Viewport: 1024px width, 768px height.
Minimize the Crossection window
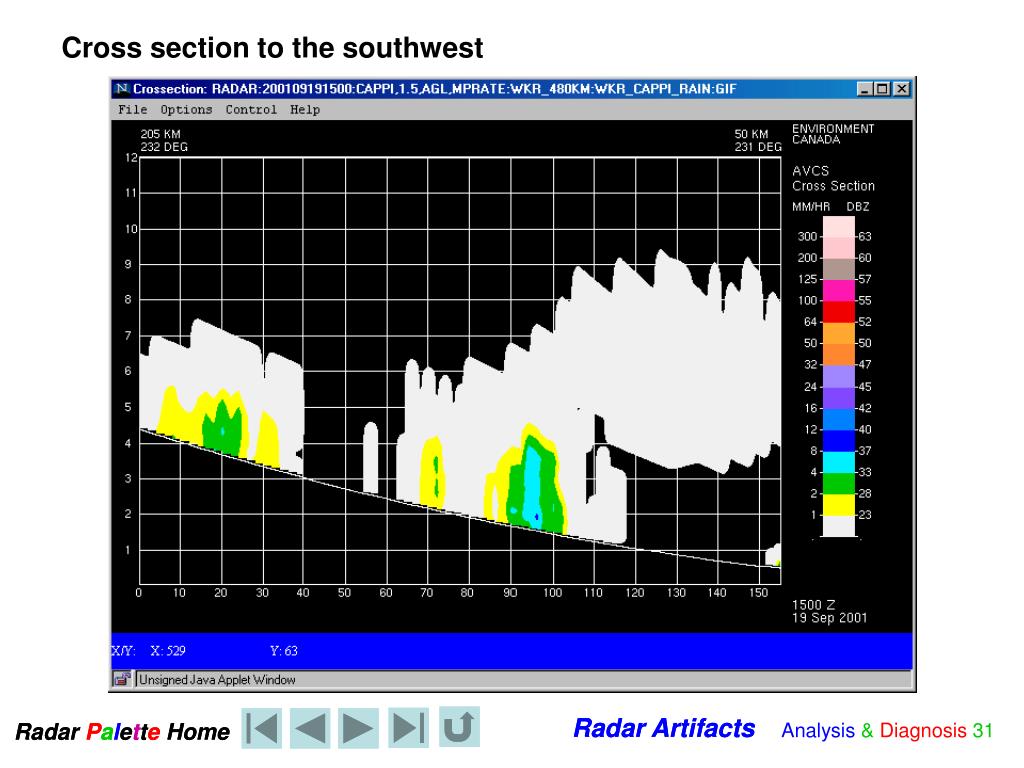865,89
